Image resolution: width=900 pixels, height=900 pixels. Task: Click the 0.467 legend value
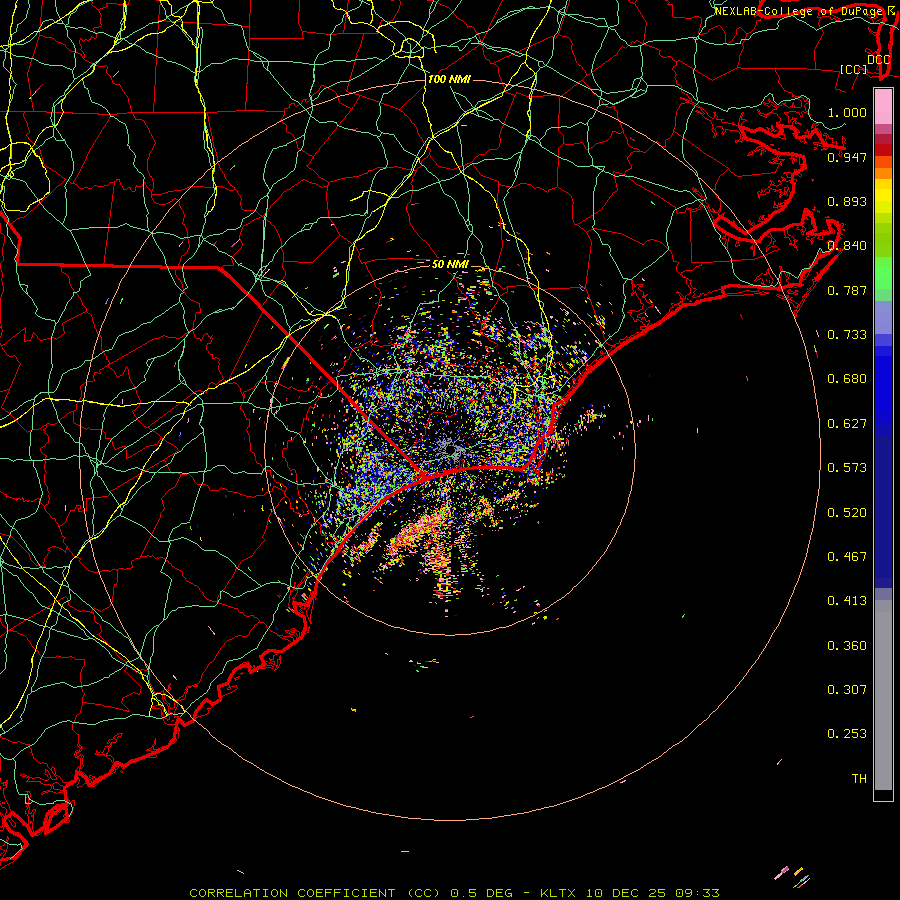click(847, 557)
